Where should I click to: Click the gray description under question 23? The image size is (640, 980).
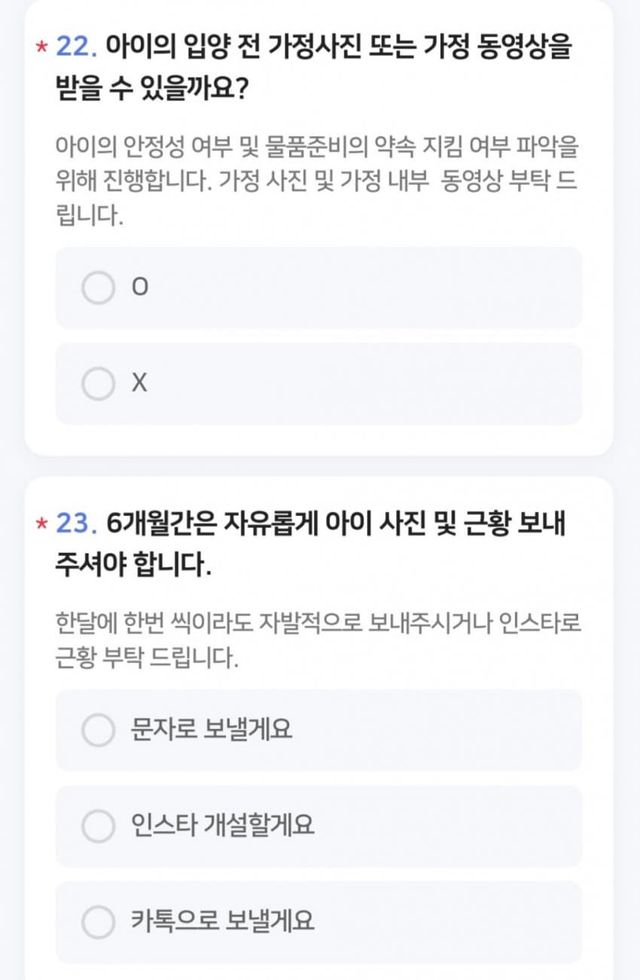click(318, 640)
